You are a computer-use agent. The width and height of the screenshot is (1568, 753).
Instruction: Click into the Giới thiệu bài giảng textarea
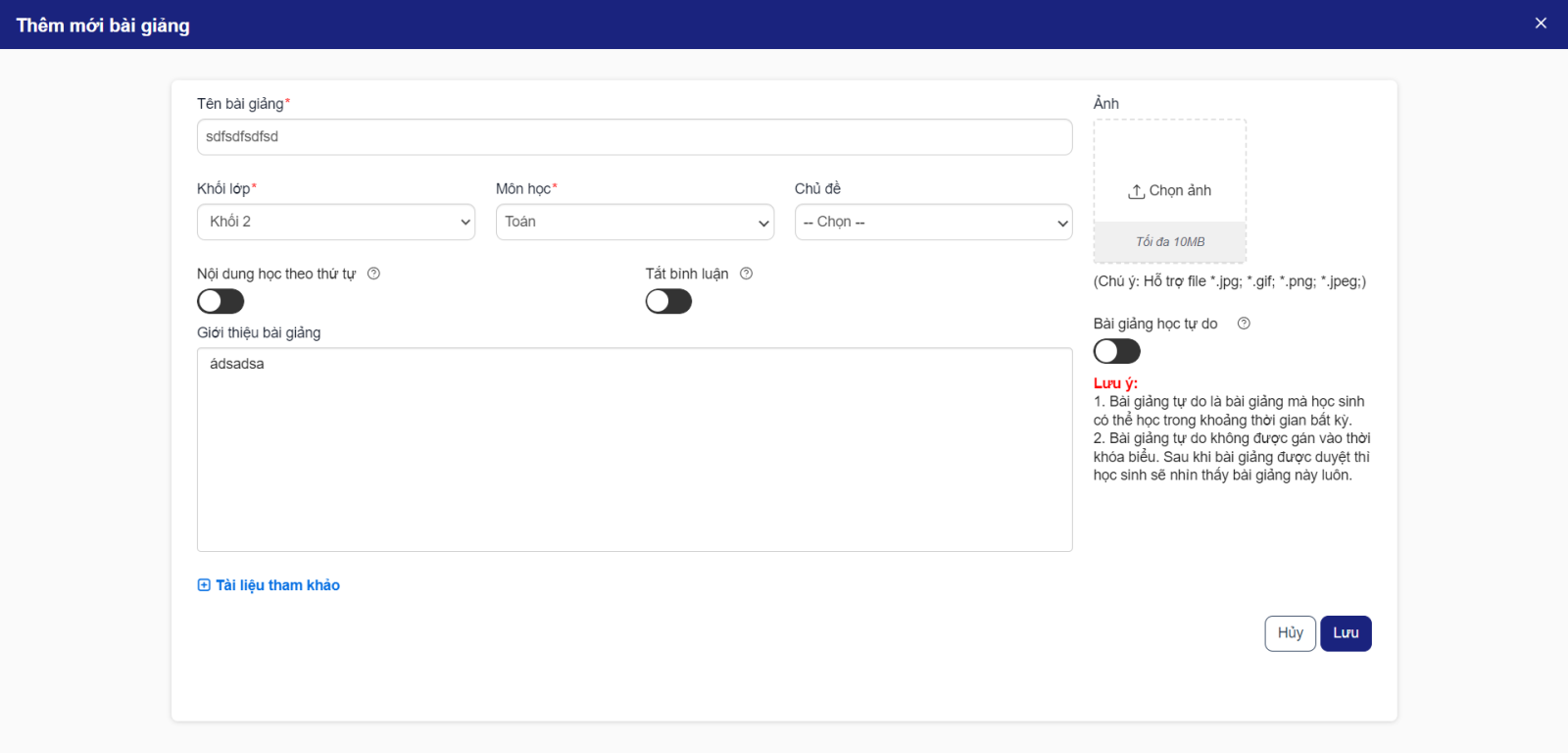[634, 449]
